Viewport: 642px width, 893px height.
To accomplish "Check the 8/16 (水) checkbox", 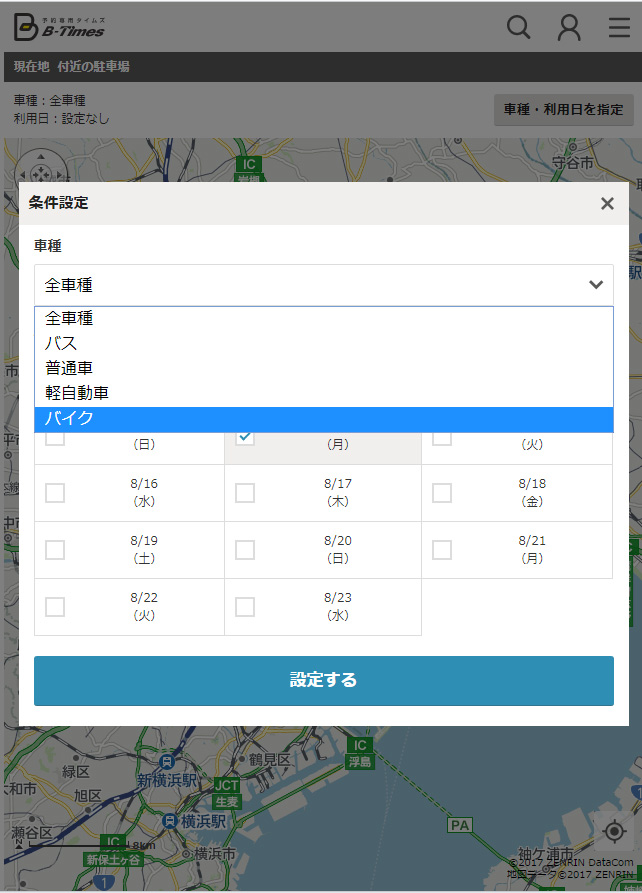I will point(55,493).
